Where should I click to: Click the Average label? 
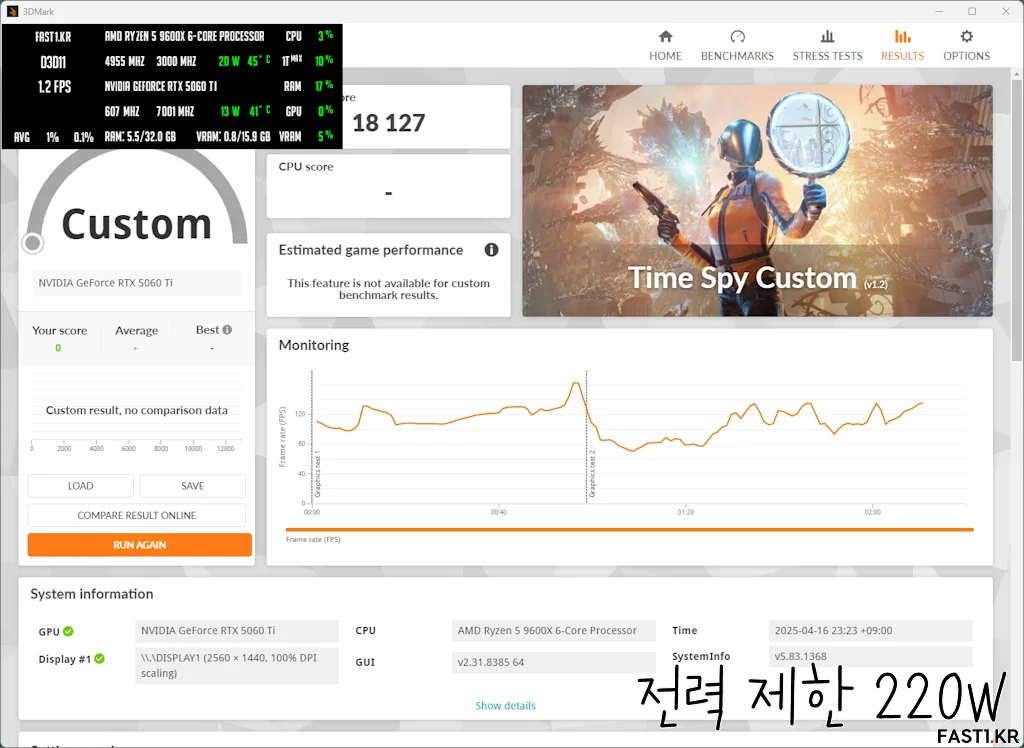pyautogui.click(x=136, y=331)
